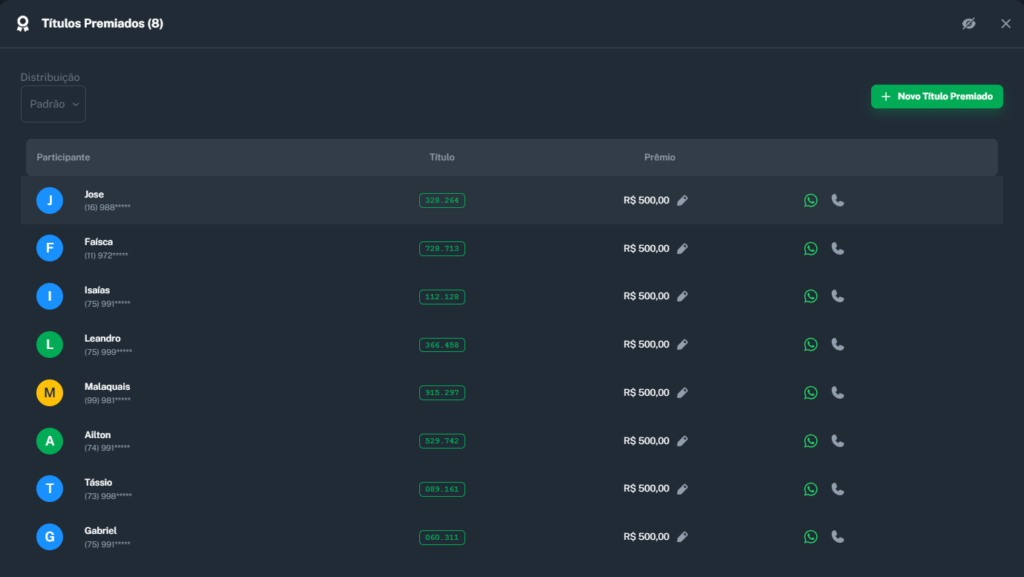Image resolution: width=1024 pixels, height=577 pixels.
Task: Open WhatsApp chat for Jose
Action: click(x=810, y=200)
